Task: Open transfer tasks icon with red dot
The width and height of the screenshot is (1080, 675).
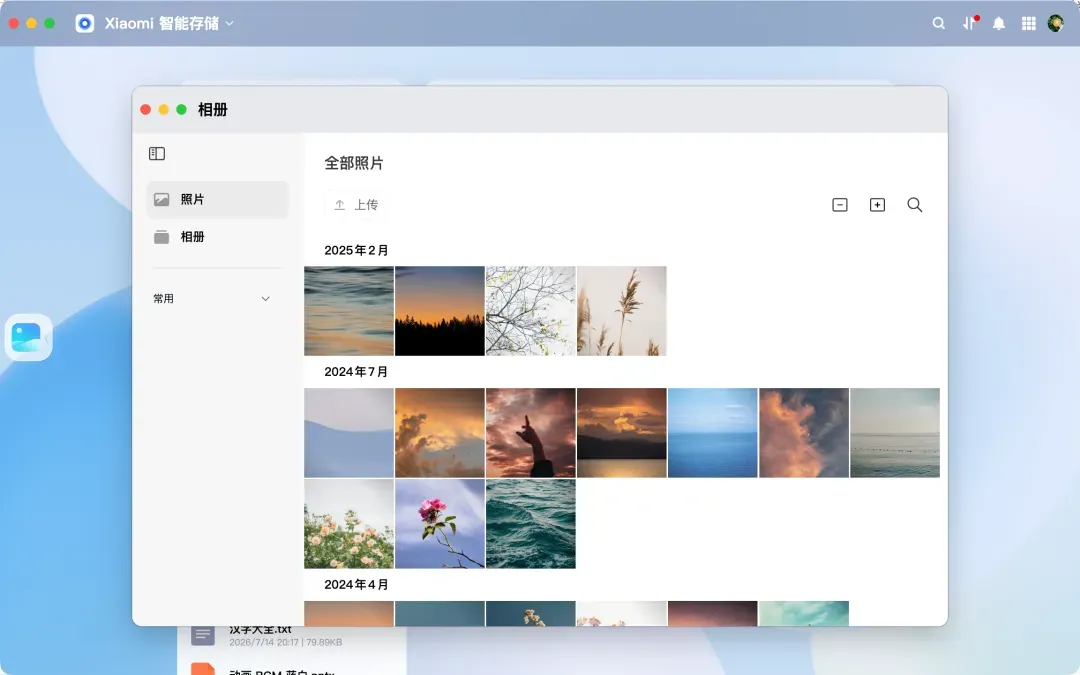Action: point(969,23)
